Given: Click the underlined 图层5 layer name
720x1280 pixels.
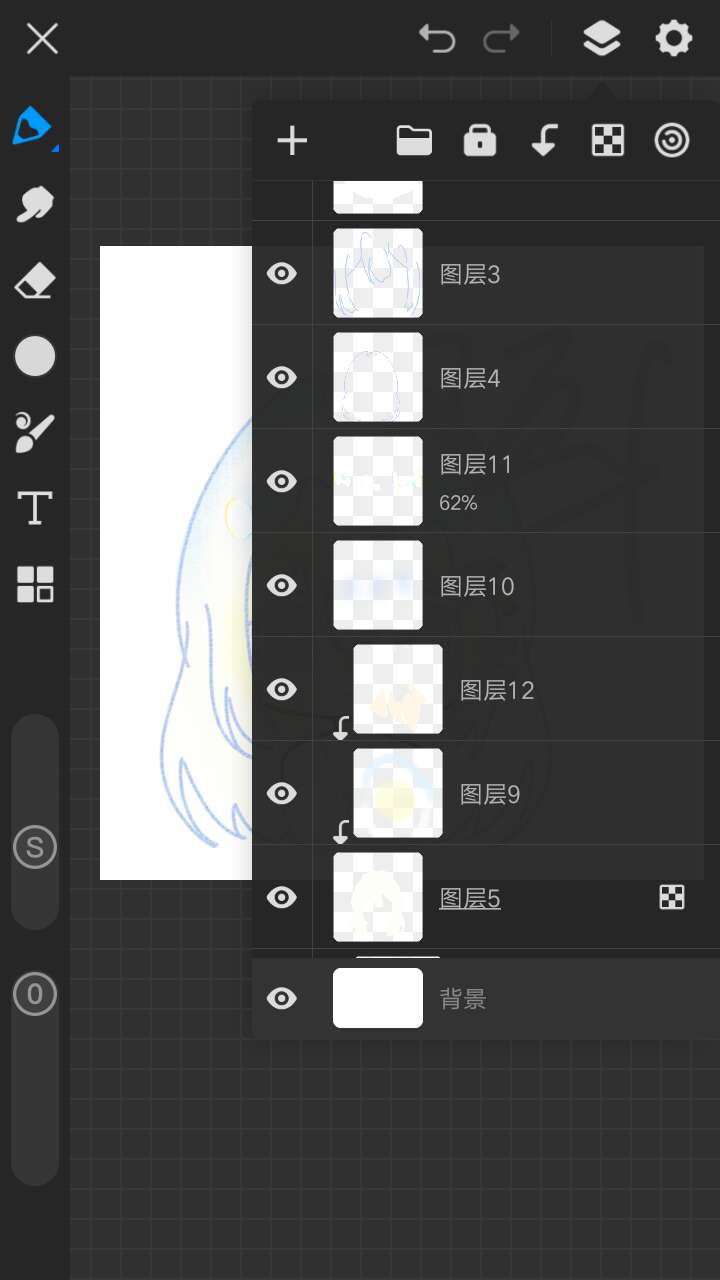Looking at the screenshot, I should [469, 899].
